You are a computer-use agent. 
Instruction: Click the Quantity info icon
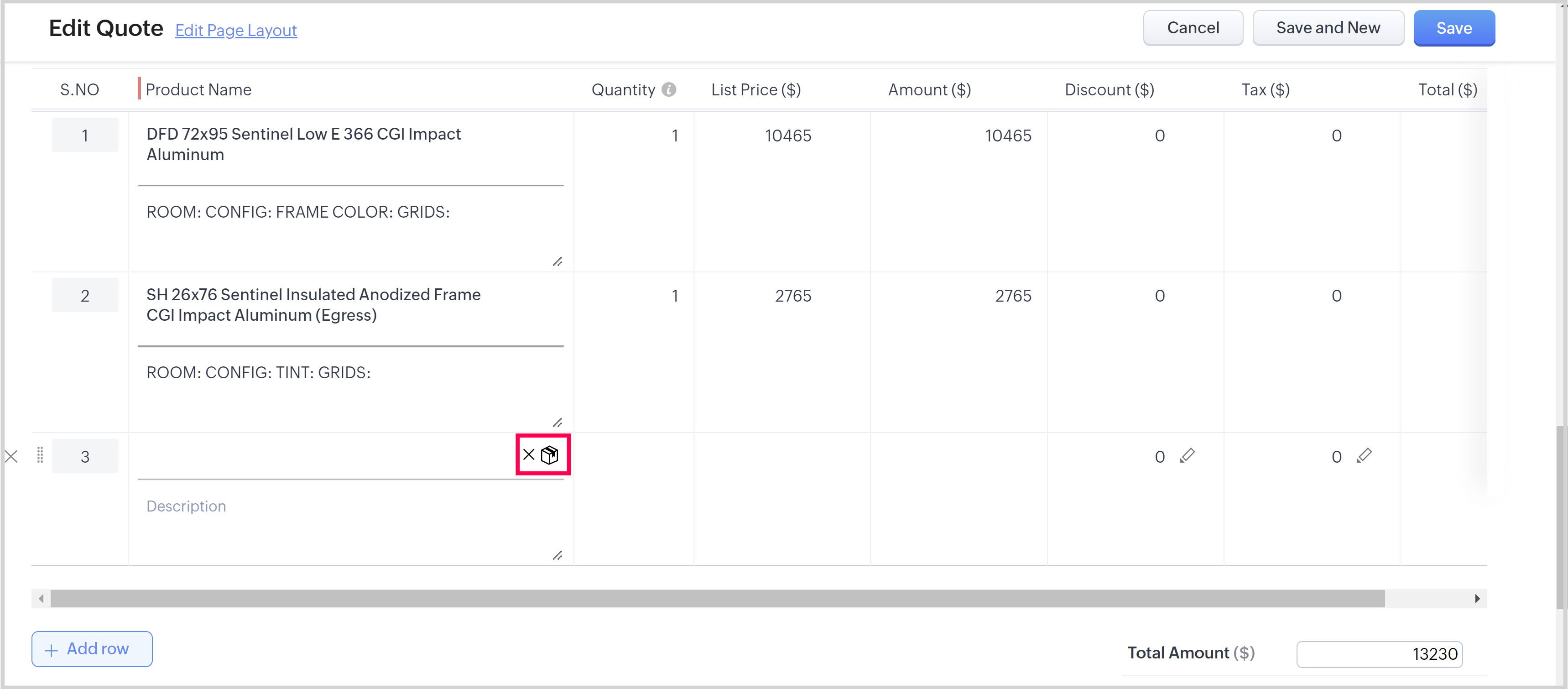668,89
